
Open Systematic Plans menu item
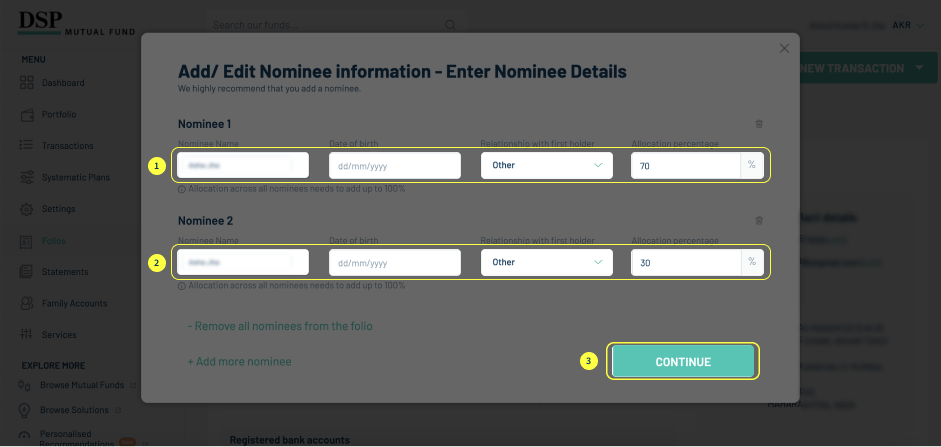75,178
